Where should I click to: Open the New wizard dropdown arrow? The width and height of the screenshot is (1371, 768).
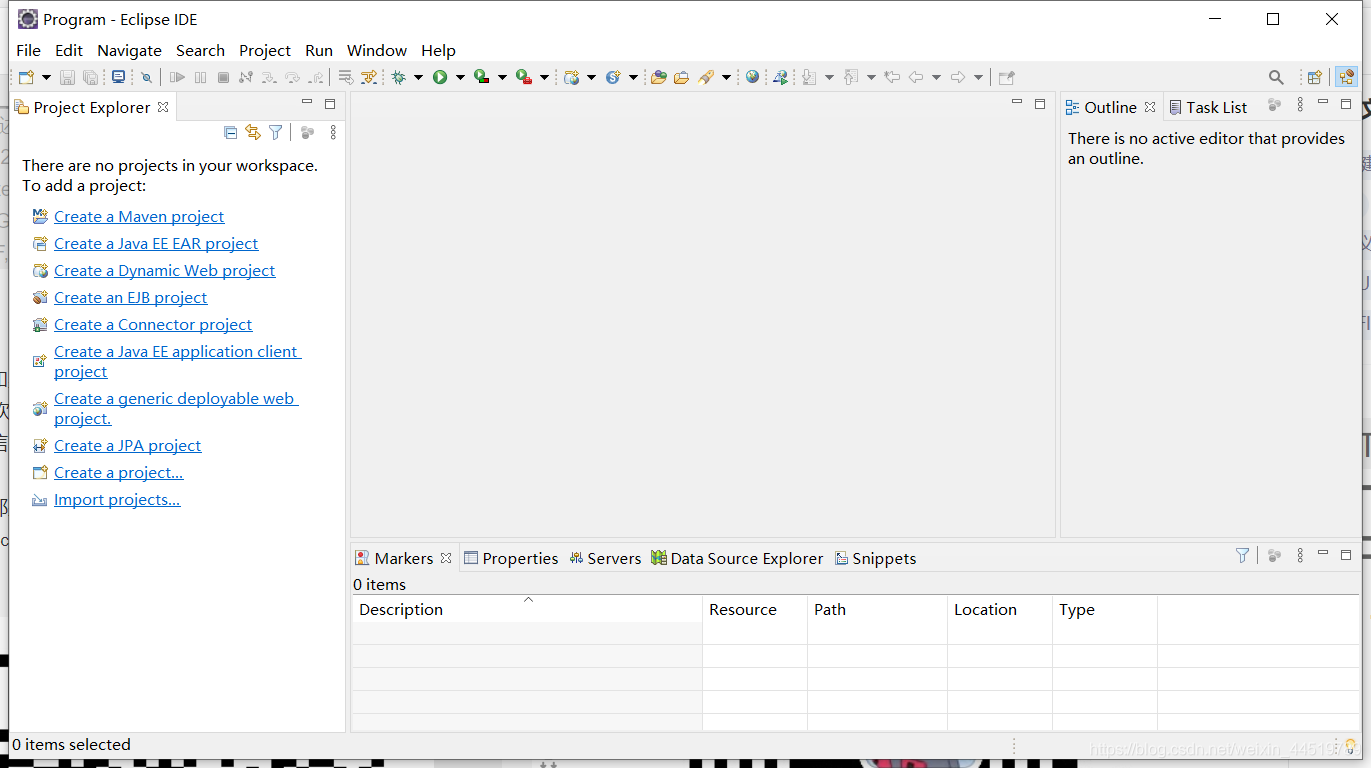pyautogui.click(x=46, y=77)
